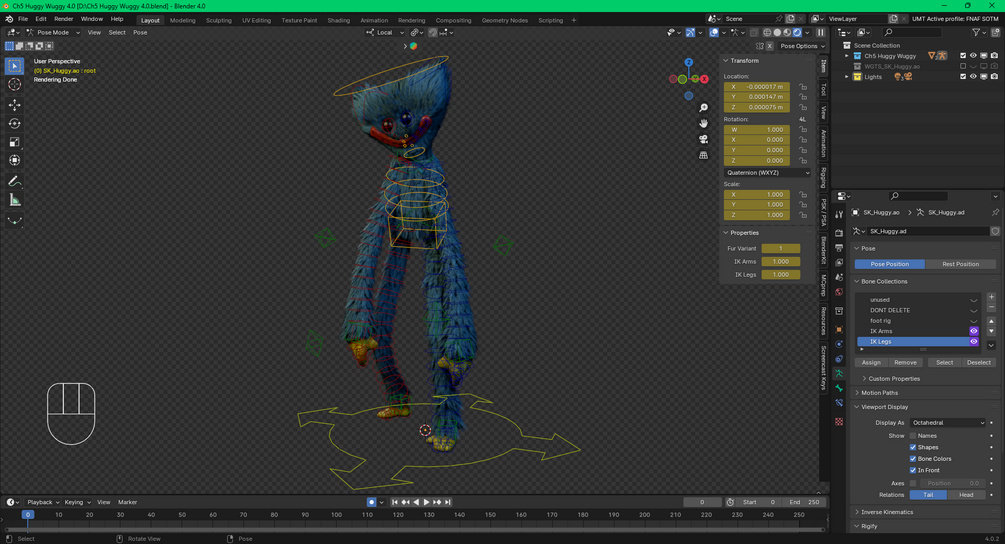
Task: Open Bone properties tab
Action: tap(839, 388)
